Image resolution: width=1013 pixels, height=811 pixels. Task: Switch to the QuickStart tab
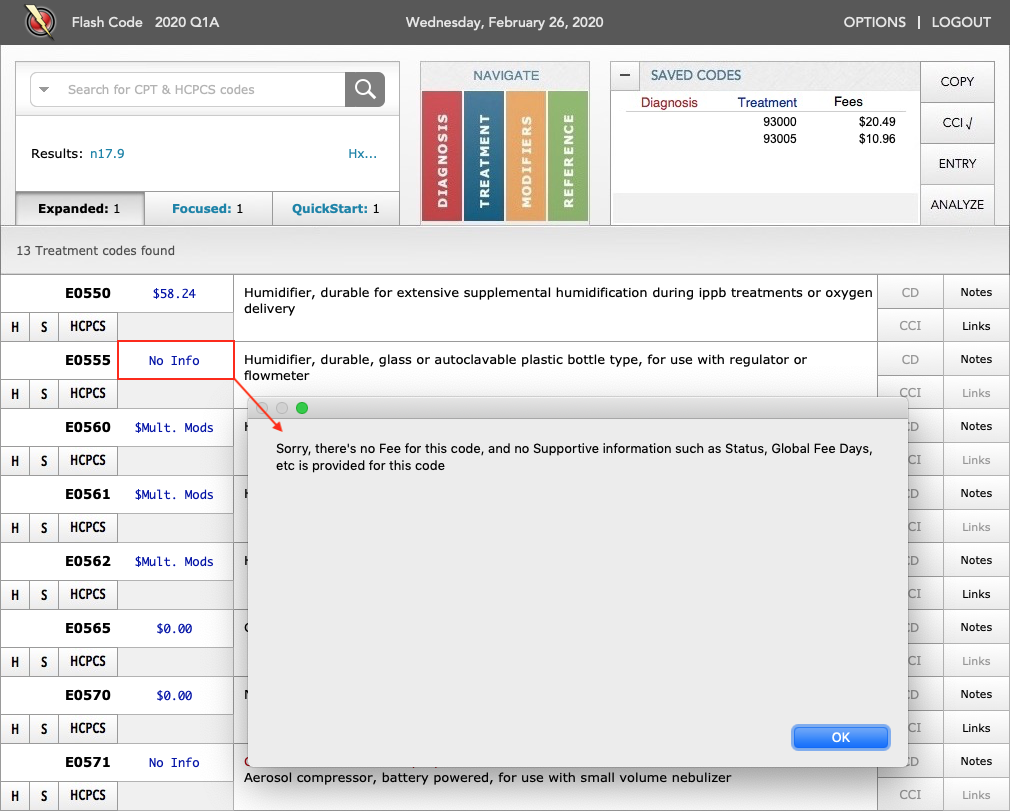click(x=335, y=209)
